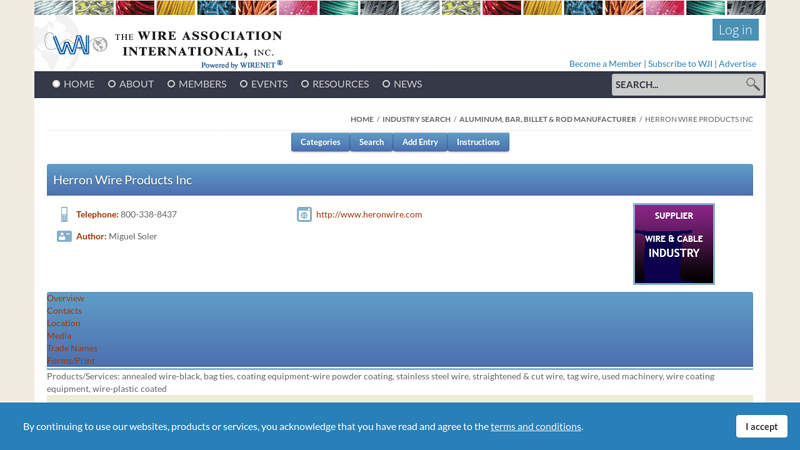Click the Herron Wire Products Inc title
This screenshot has width=800, height=450.
[x=122, y=180]
